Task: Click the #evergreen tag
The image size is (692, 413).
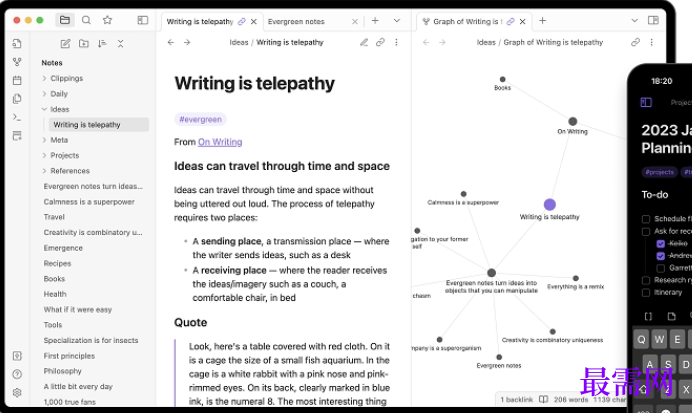Action: [200, 119]
